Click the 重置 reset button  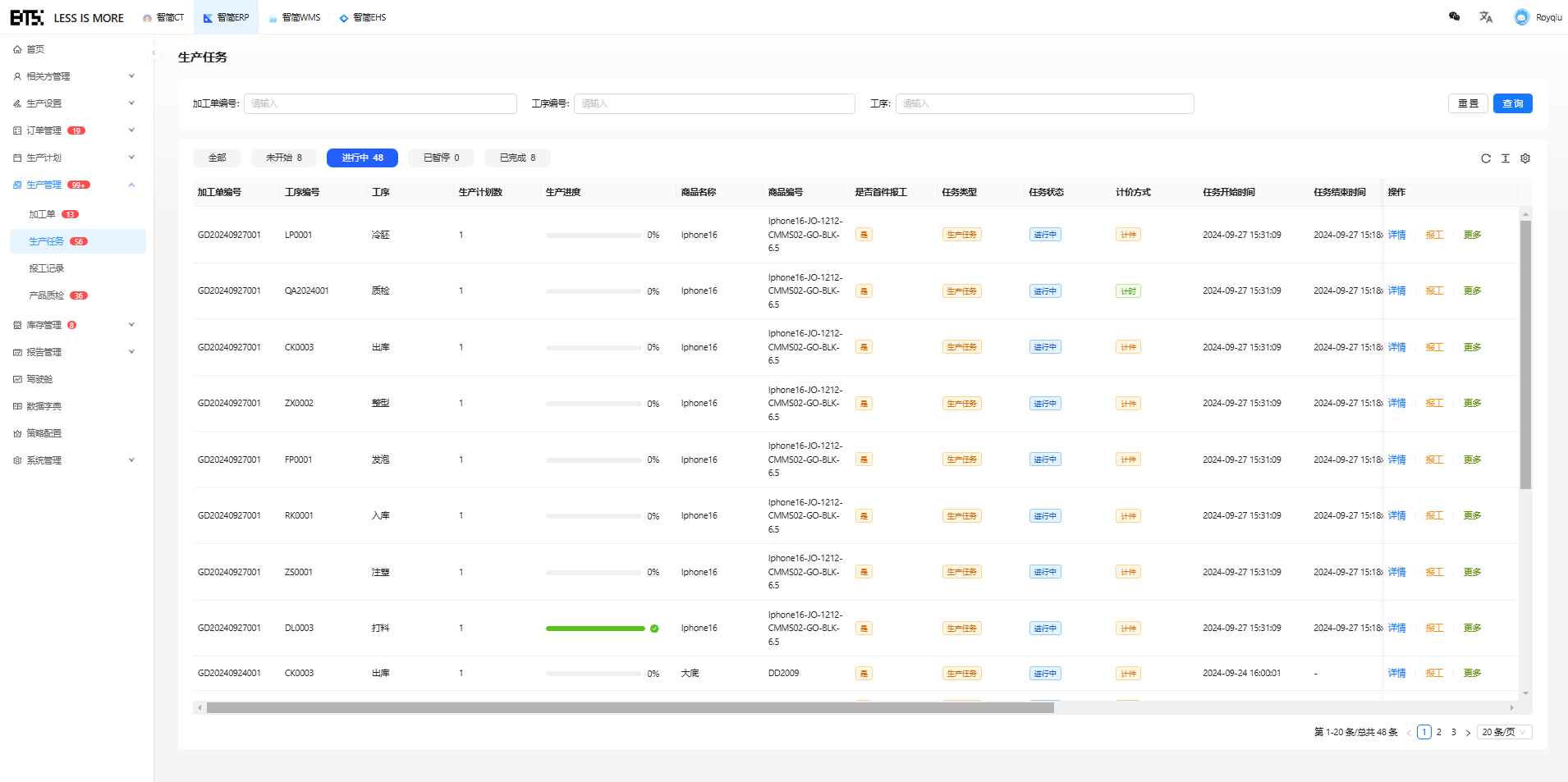click(1468, 103)
